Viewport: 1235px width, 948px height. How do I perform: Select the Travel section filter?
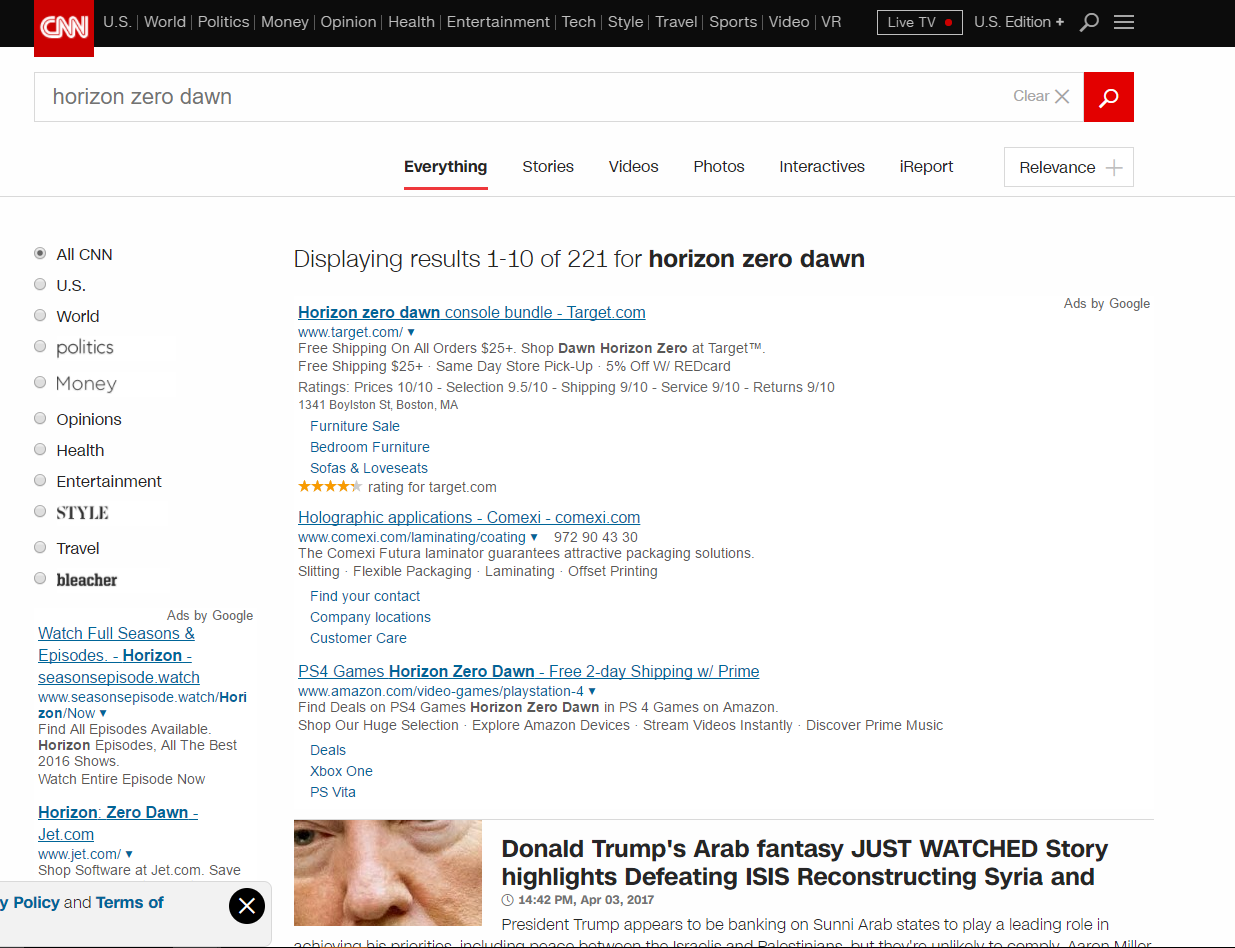tap(40, 548)
